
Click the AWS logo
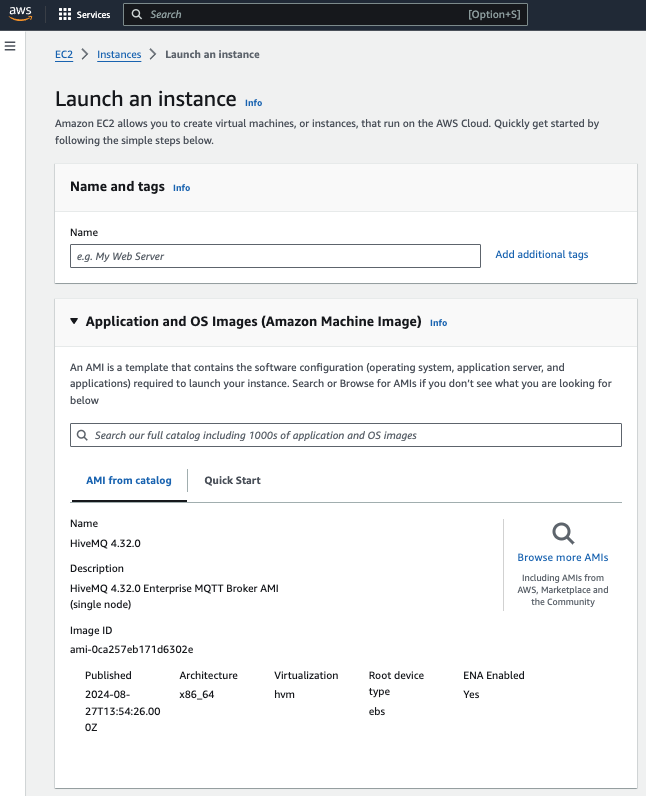[20, 14]
